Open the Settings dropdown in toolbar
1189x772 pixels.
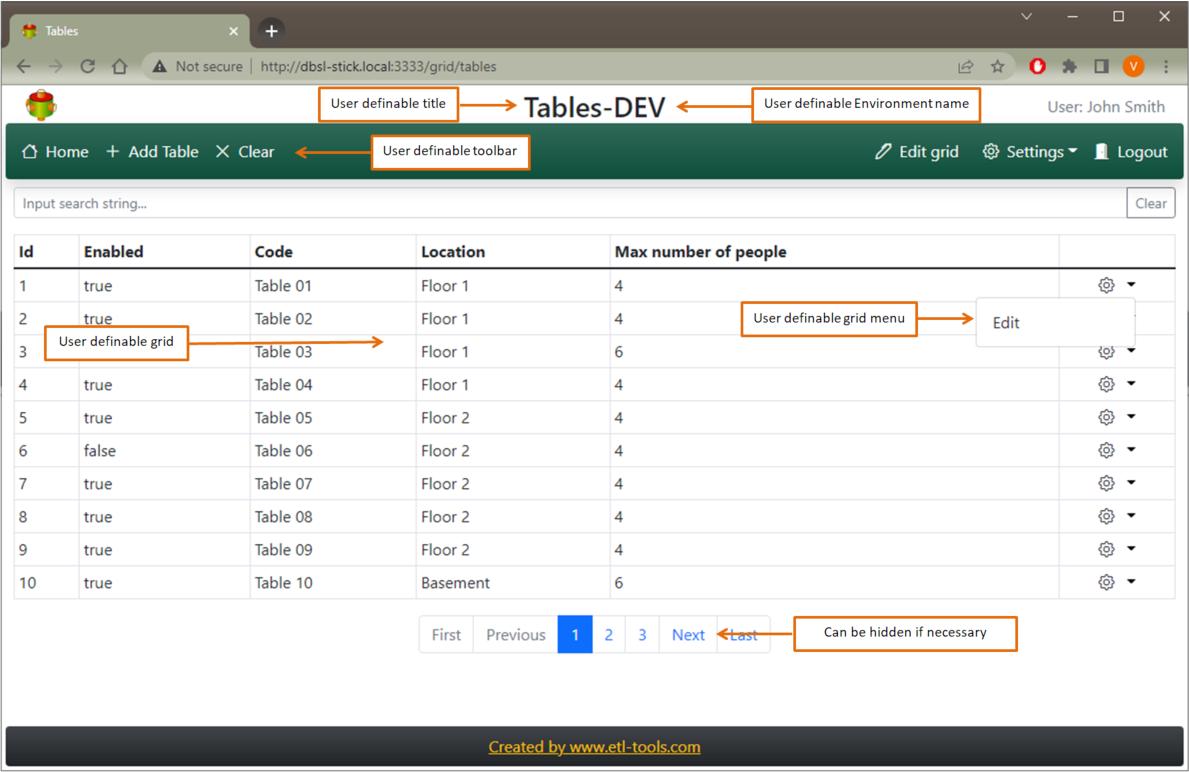pos(1030,152)
